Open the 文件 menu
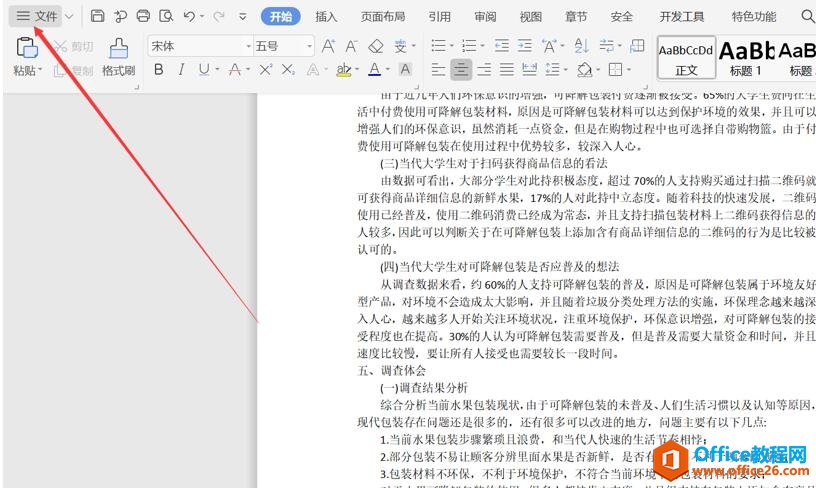816x488 pixels. (36, 16)
